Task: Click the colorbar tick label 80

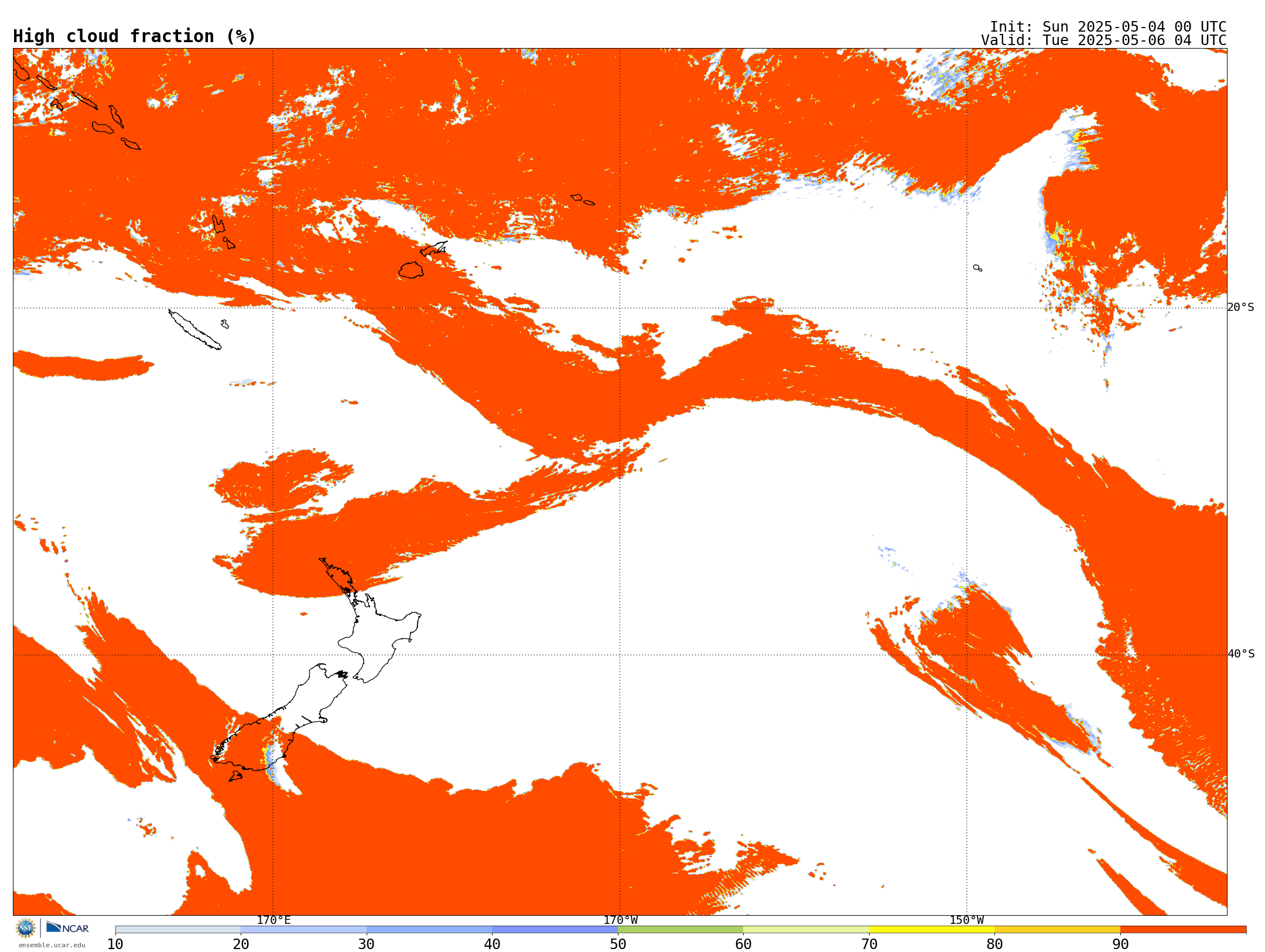Action: 994,944
